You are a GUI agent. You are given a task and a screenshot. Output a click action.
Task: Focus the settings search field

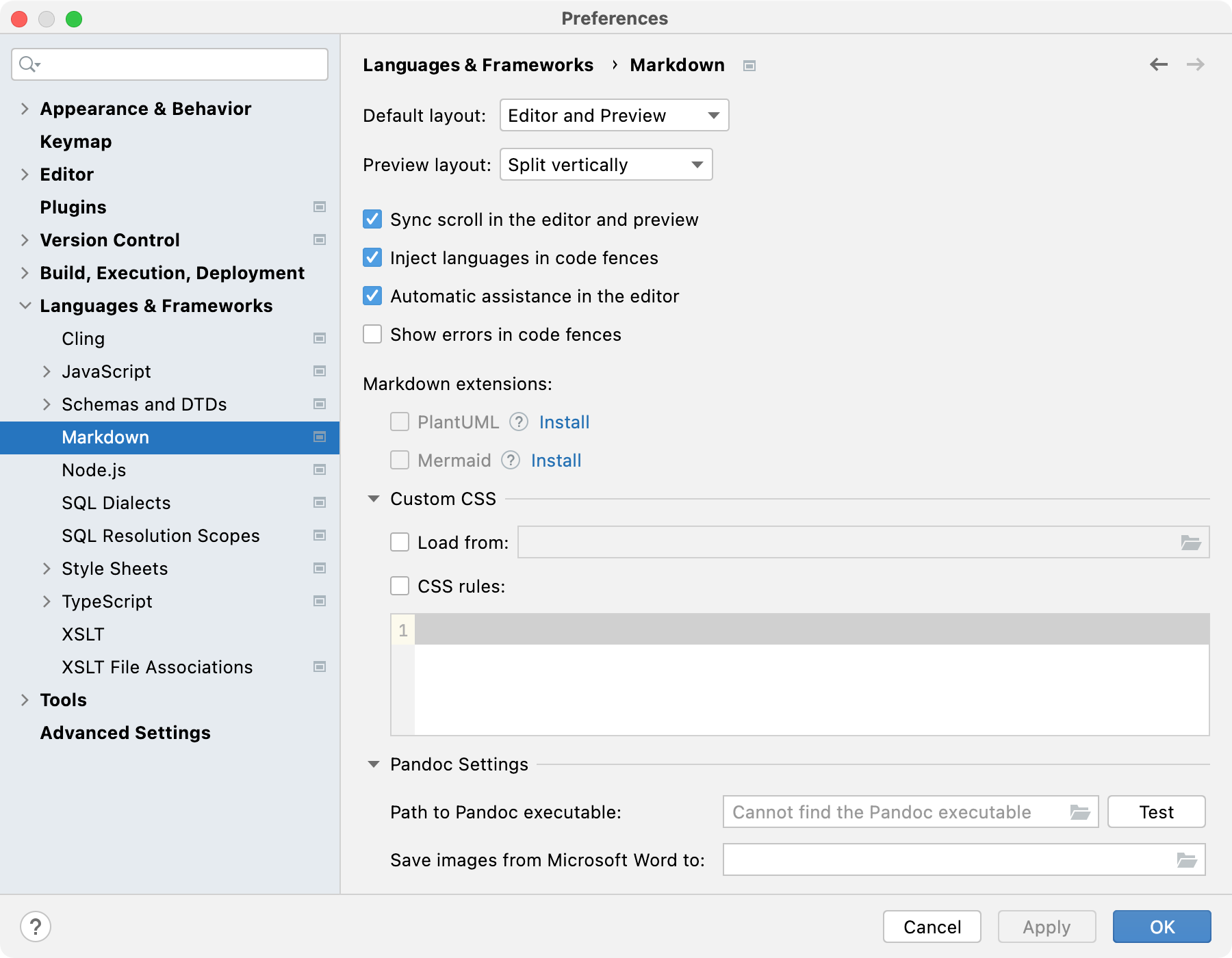pyautogui.click(x=170, y=64)
